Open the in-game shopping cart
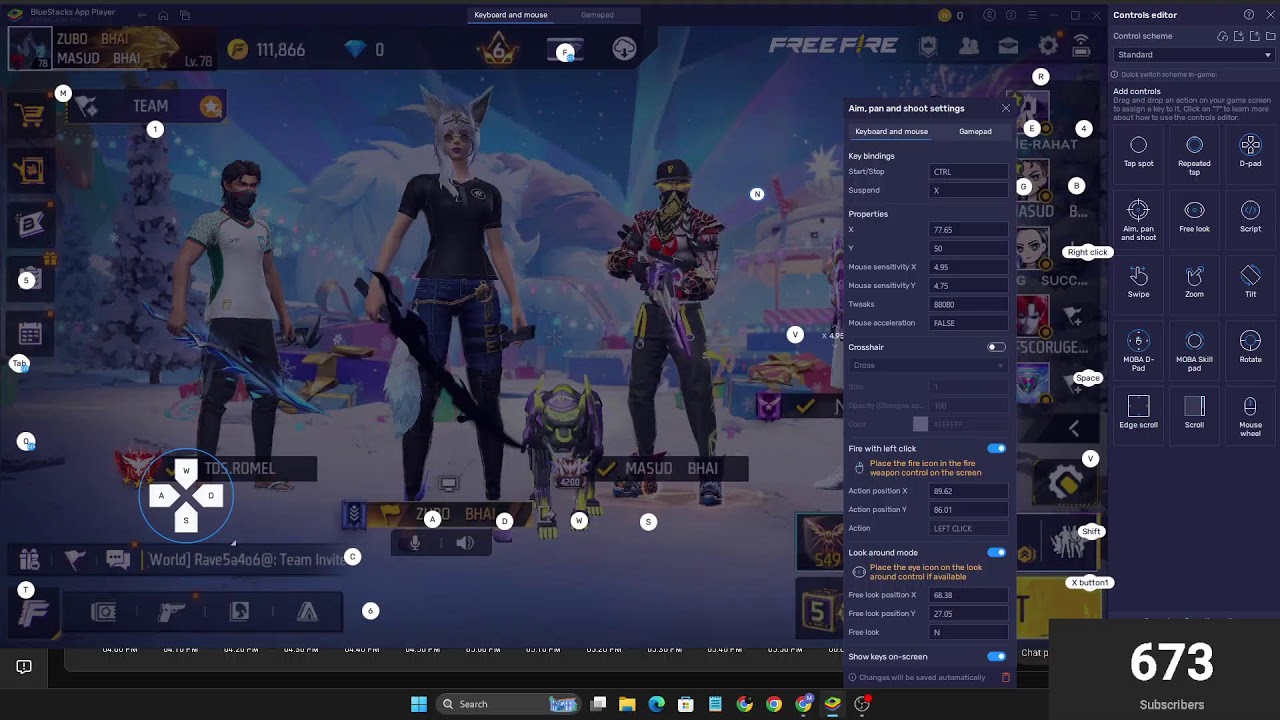This screenshot has width=1280, height=720. click(29, 115)
